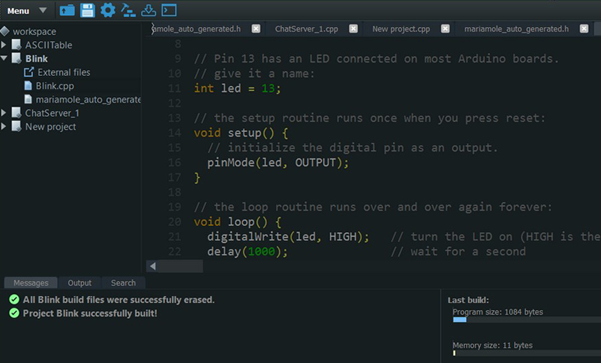Viewport: 601px width, 363px height.
Task: Click the upload program to board icon
Action: pyautogui.click(x=148, y=10)
